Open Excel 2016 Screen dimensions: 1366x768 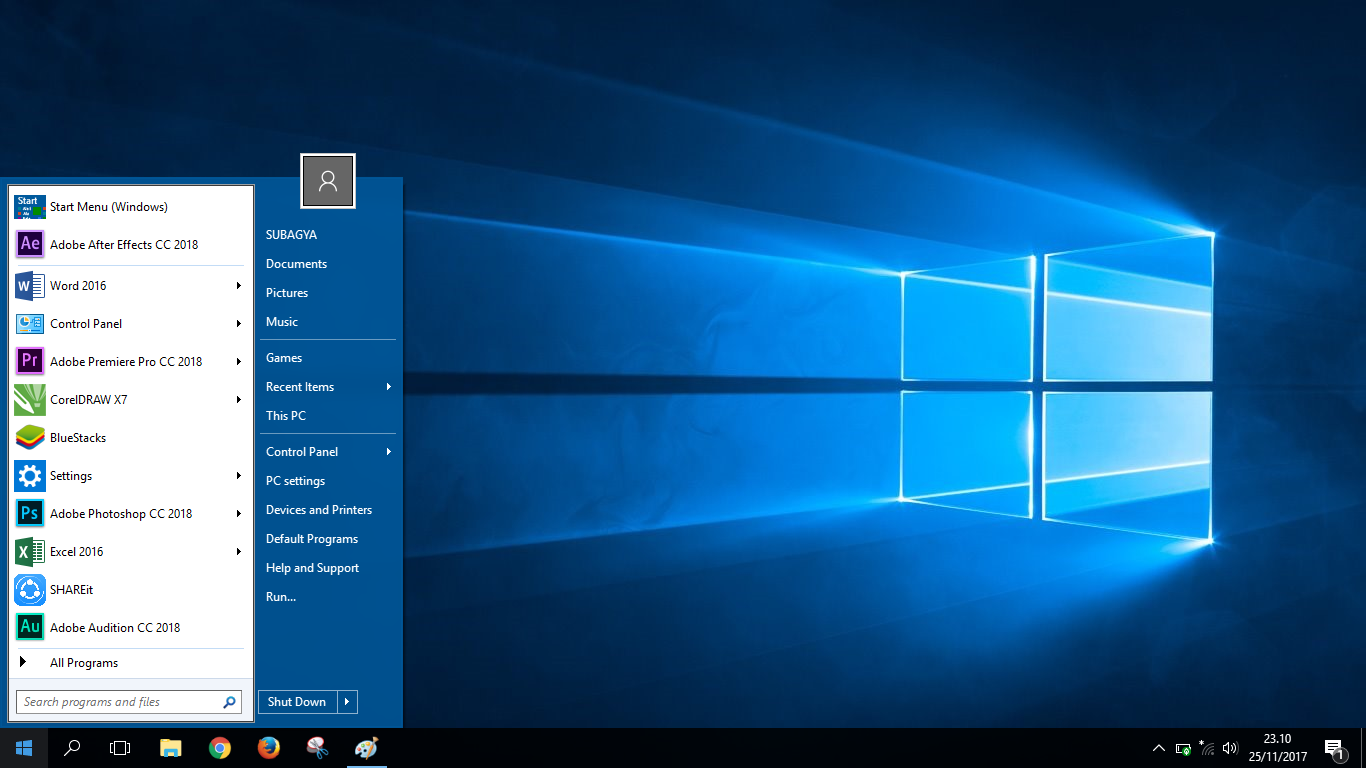point(130,552)
